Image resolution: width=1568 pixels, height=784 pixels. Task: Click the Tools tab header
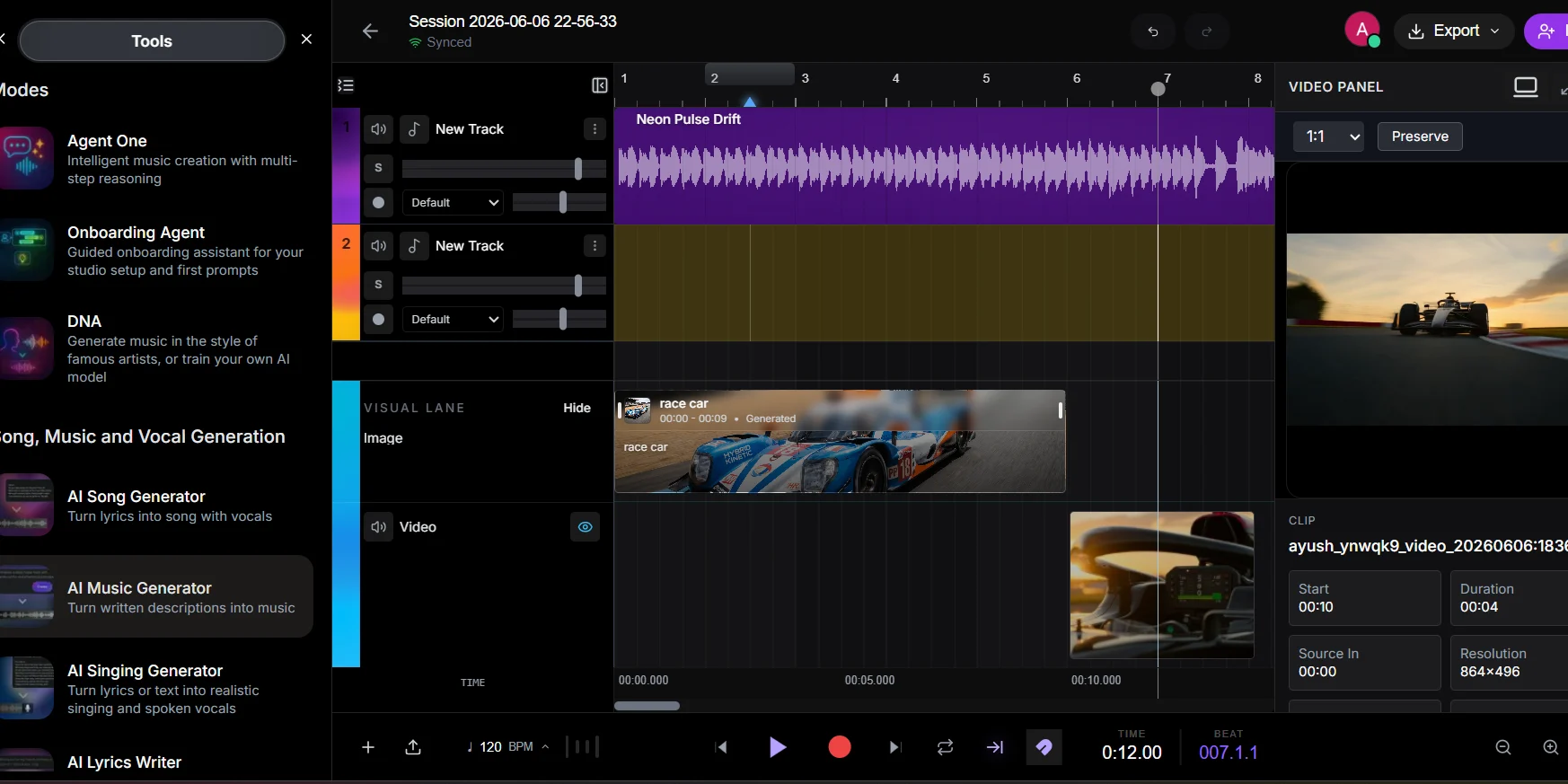pos(152,40)
